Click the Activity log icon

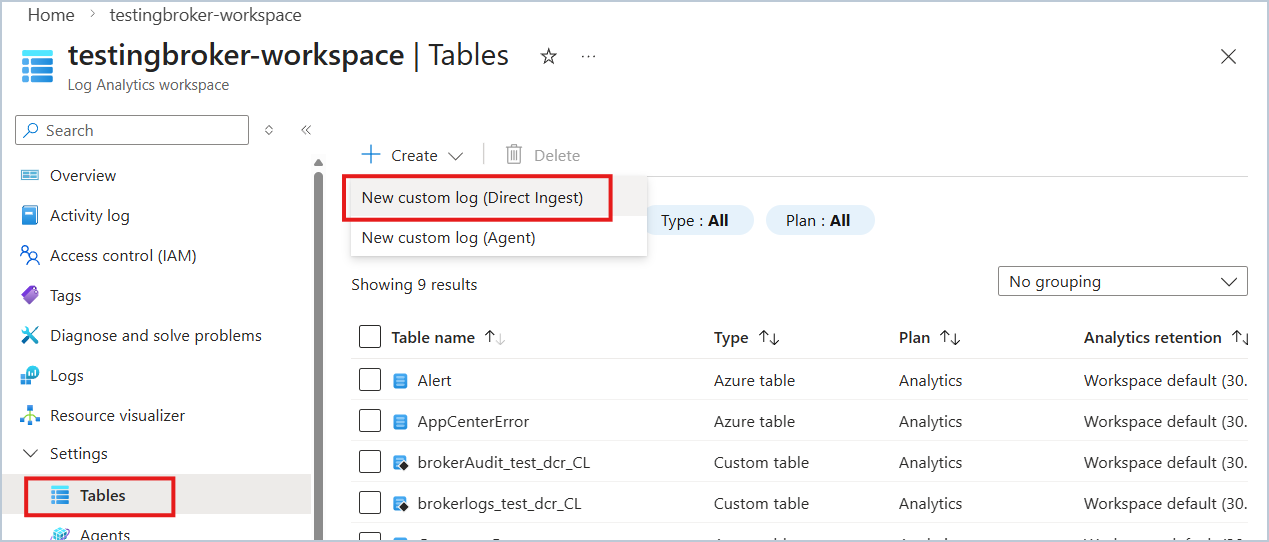(30, 215)
